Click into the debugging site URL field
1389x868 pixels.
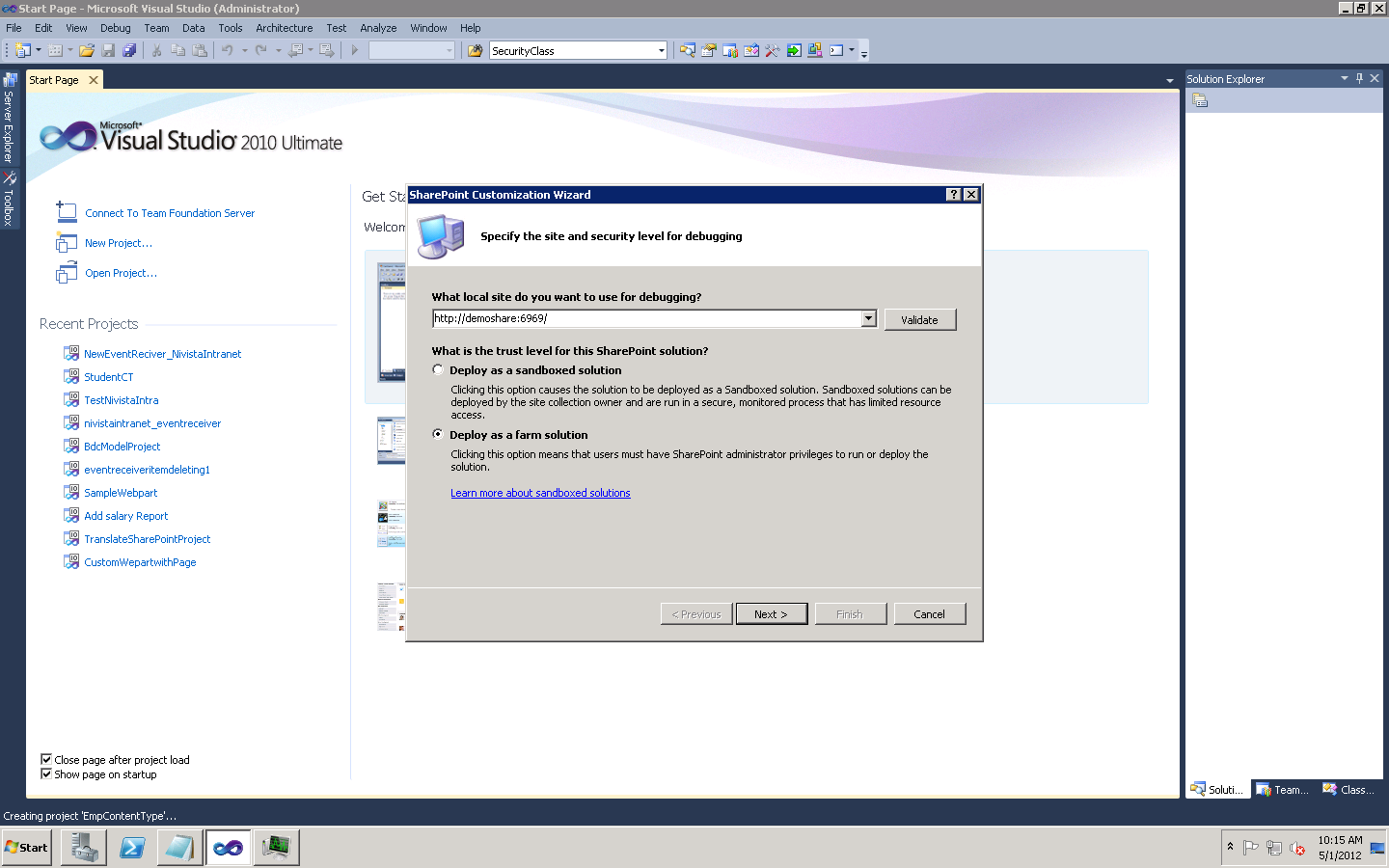pos(646,318)
